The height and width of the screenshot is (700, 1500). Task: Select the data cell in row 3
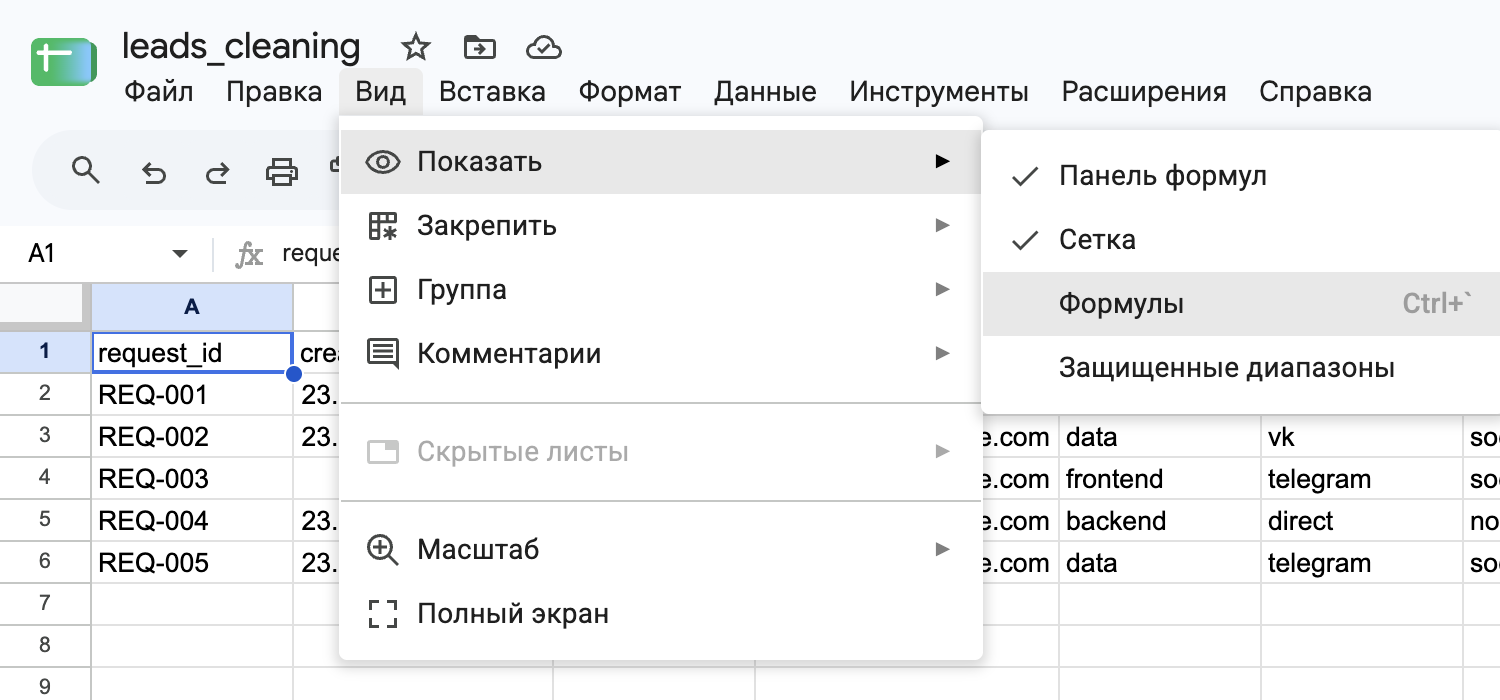(1160, 436)
